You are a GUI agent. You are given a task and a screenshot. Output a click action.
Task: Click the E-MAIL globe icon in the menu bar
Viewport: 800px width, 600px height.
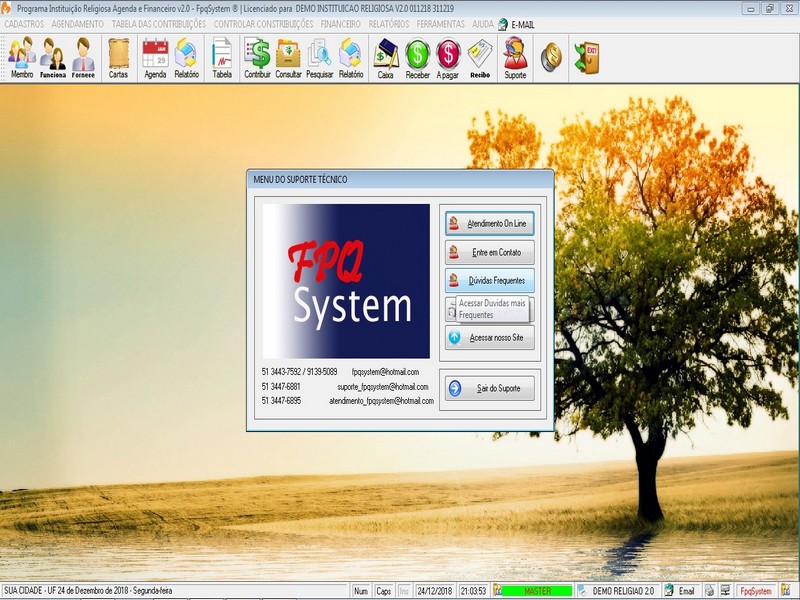[503, 24]
